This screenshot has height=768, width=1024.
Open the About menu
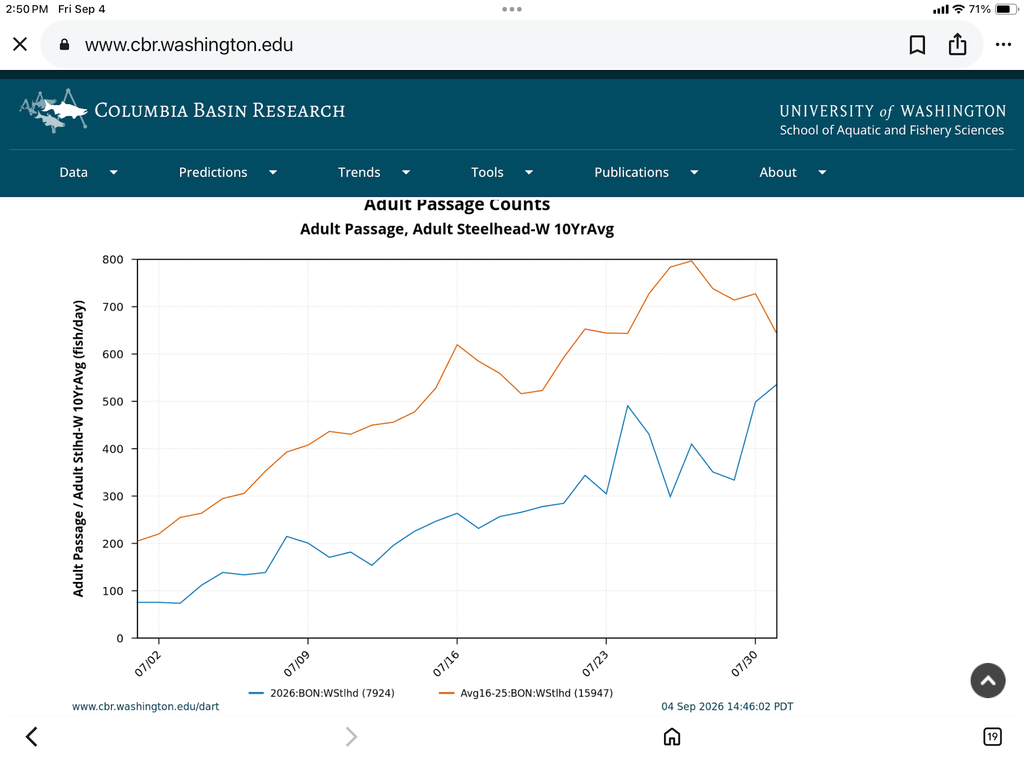click(778, 172)
